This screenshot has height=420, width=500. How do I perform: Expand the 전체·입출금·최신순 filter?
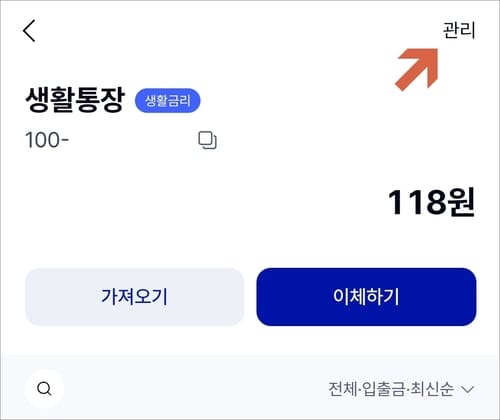point(401,389)
